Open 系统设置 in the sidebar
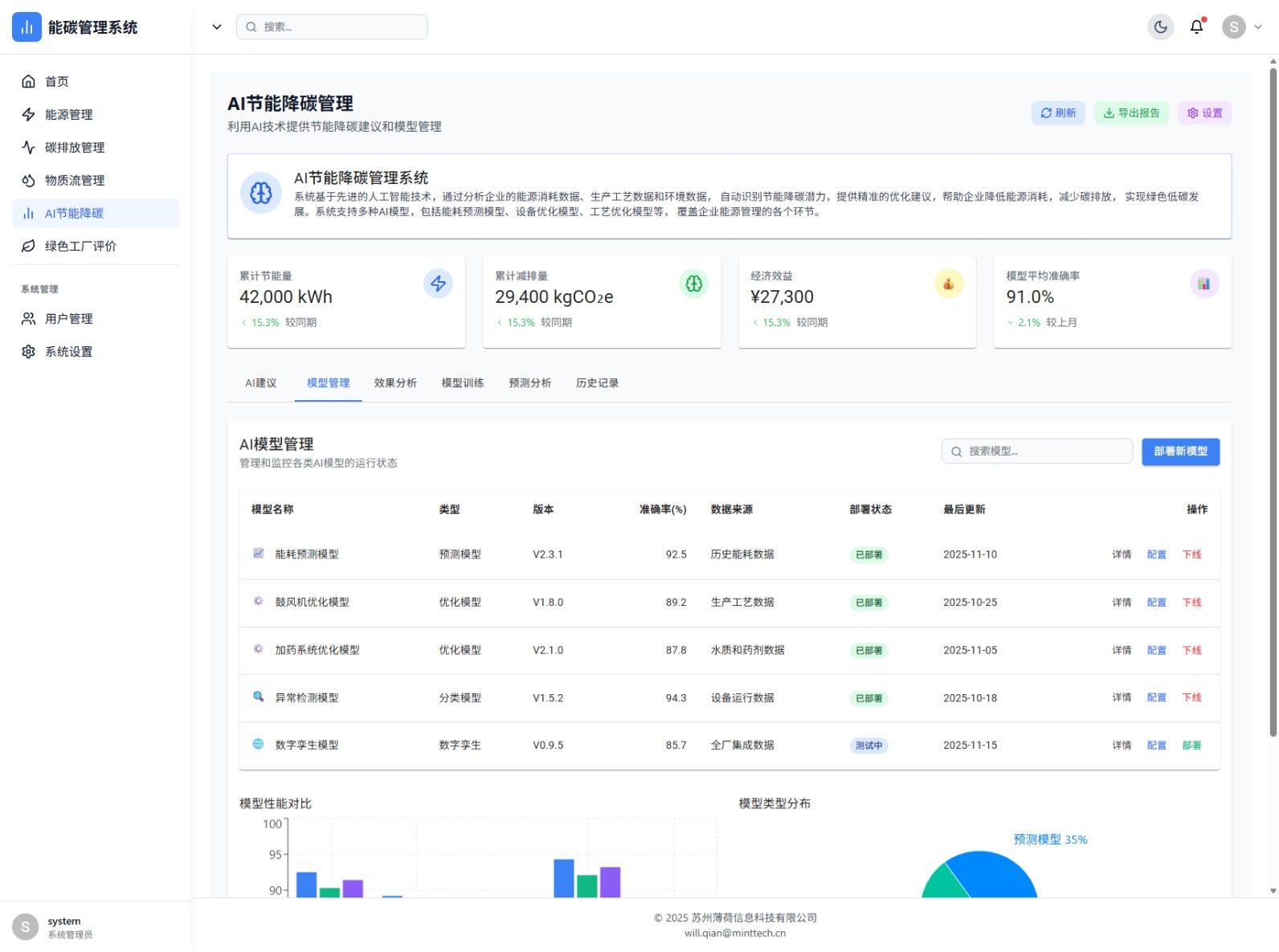Viewport: 1279px width, 952px height. point(69,352)
